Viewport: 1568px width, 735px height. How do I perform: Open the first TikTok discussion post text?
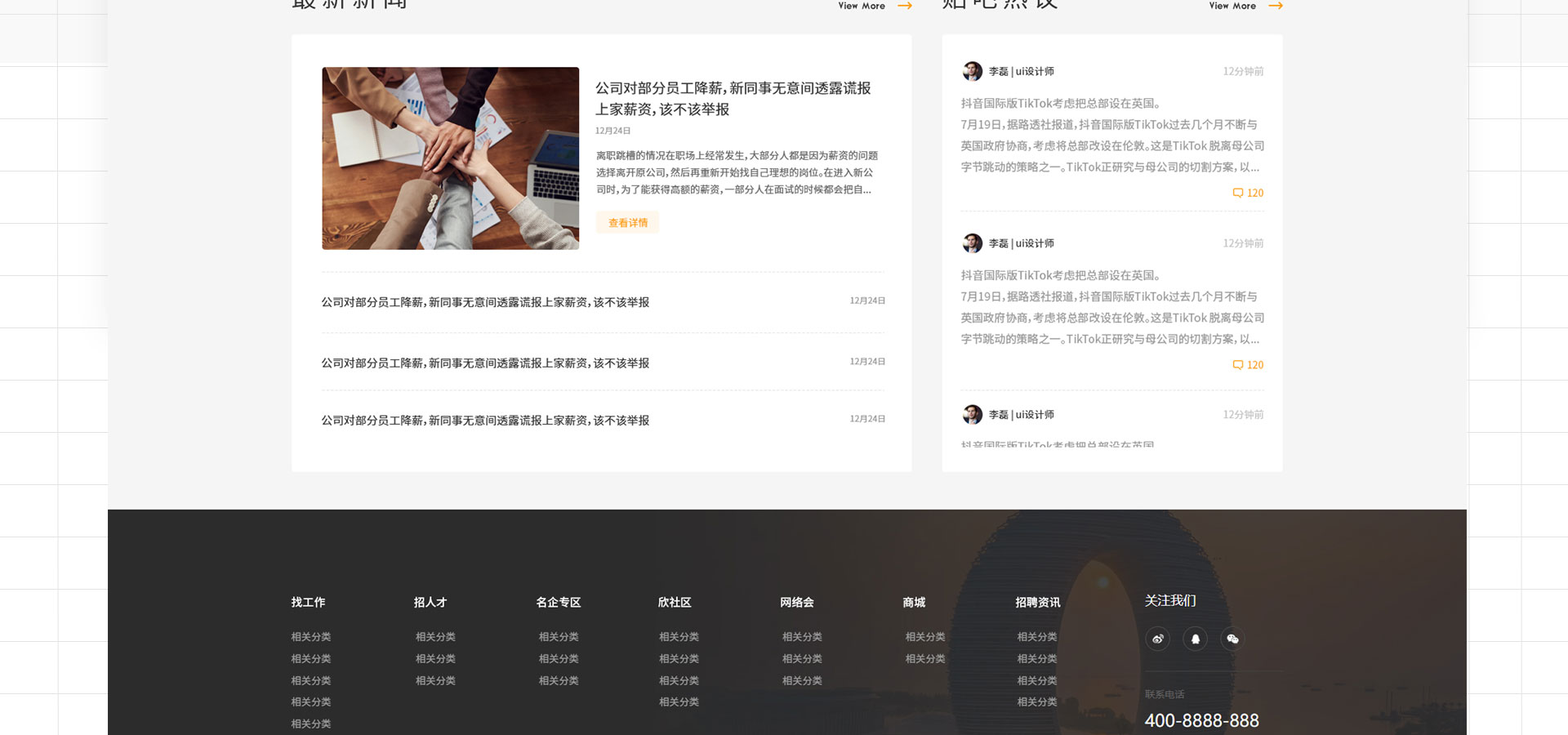pyautogui.click(x=1111, y=136)
